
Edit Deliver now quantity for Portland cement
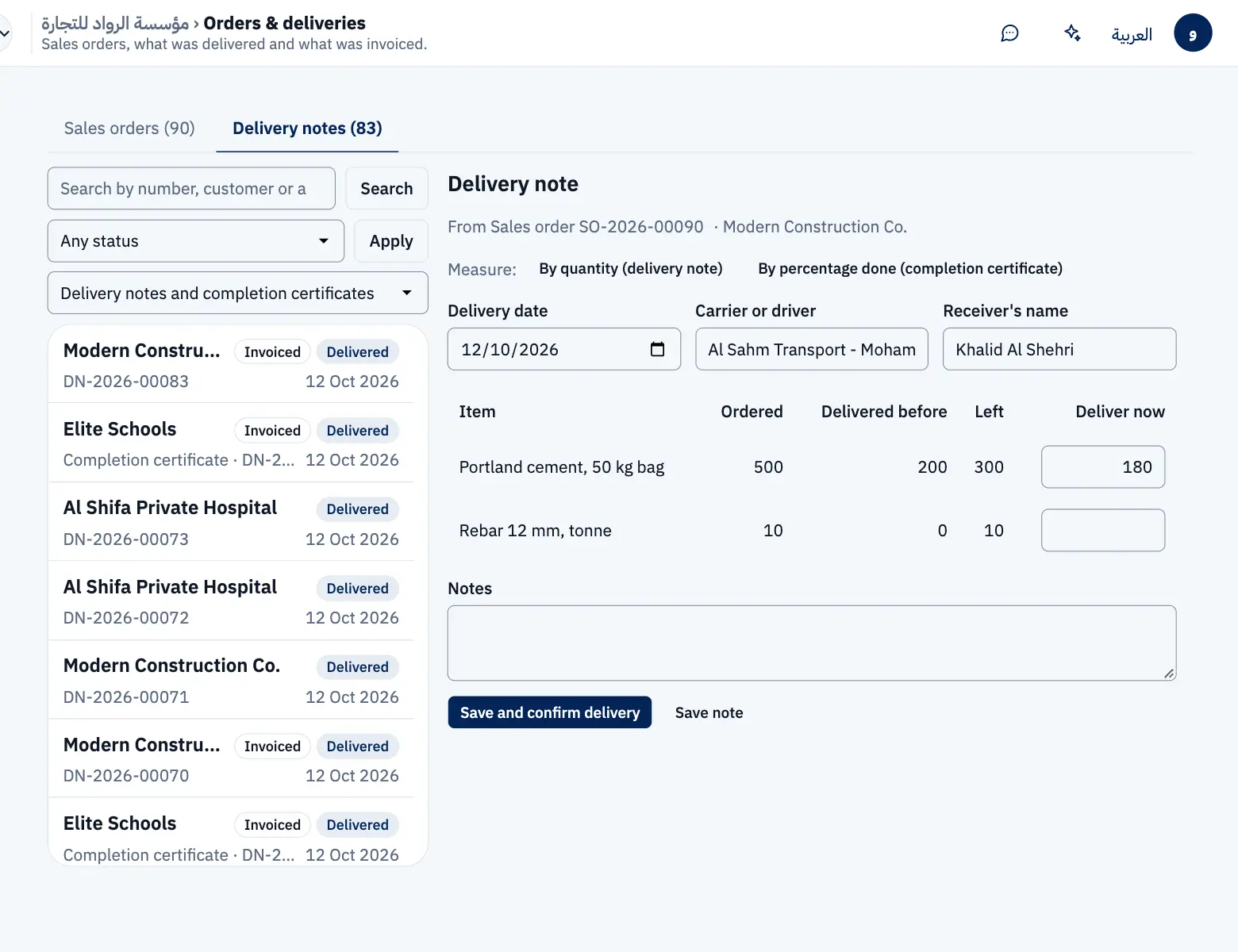tap(1103, 467)
